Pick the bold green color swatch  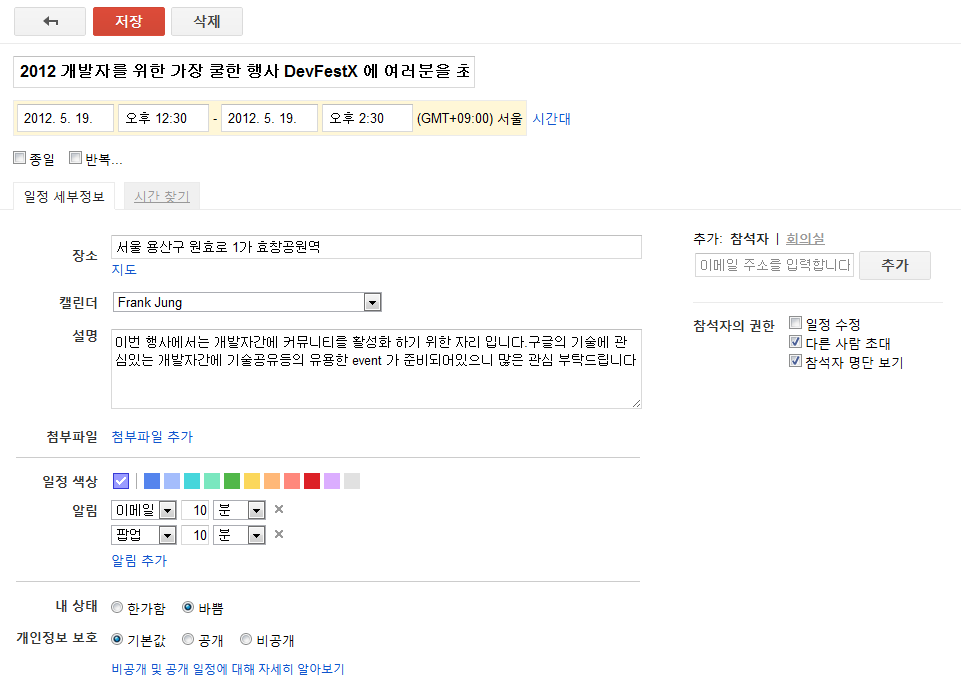[232, 481]
